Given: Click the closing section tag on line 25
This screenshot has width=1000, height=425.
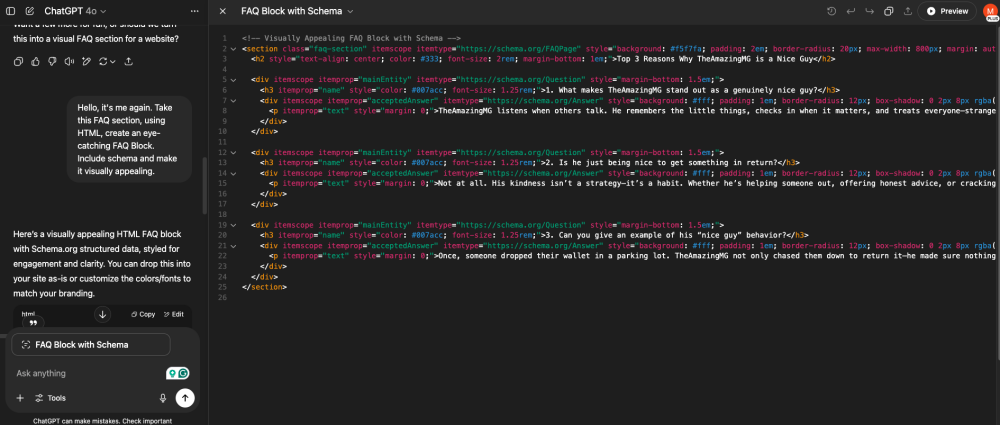Looking at the screenshot, I should tap(265, 287).
